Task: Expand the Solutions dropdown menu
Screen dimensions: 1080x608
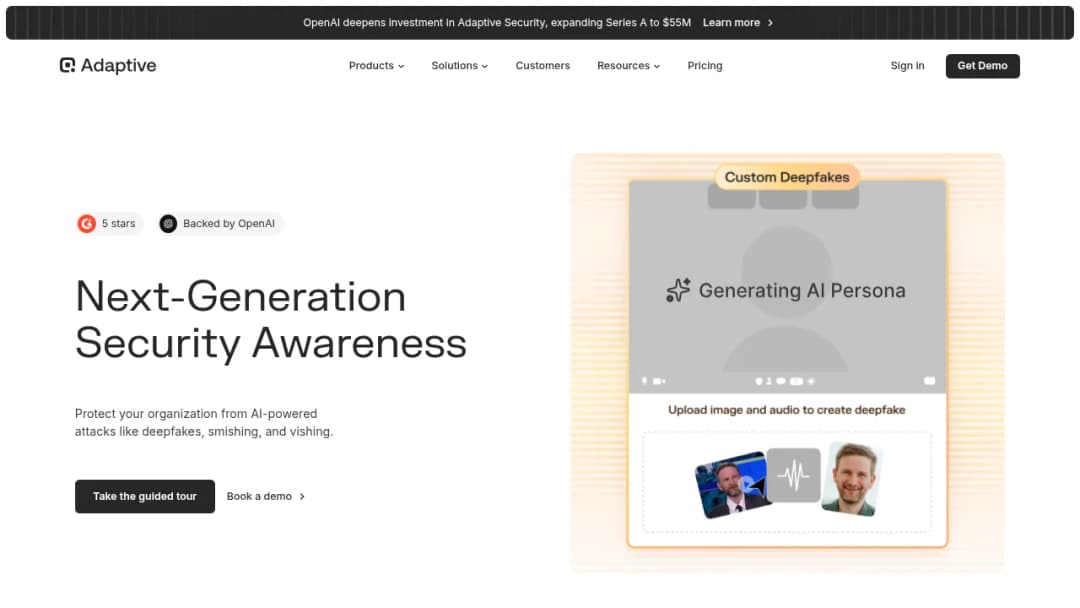Action: 459,65
